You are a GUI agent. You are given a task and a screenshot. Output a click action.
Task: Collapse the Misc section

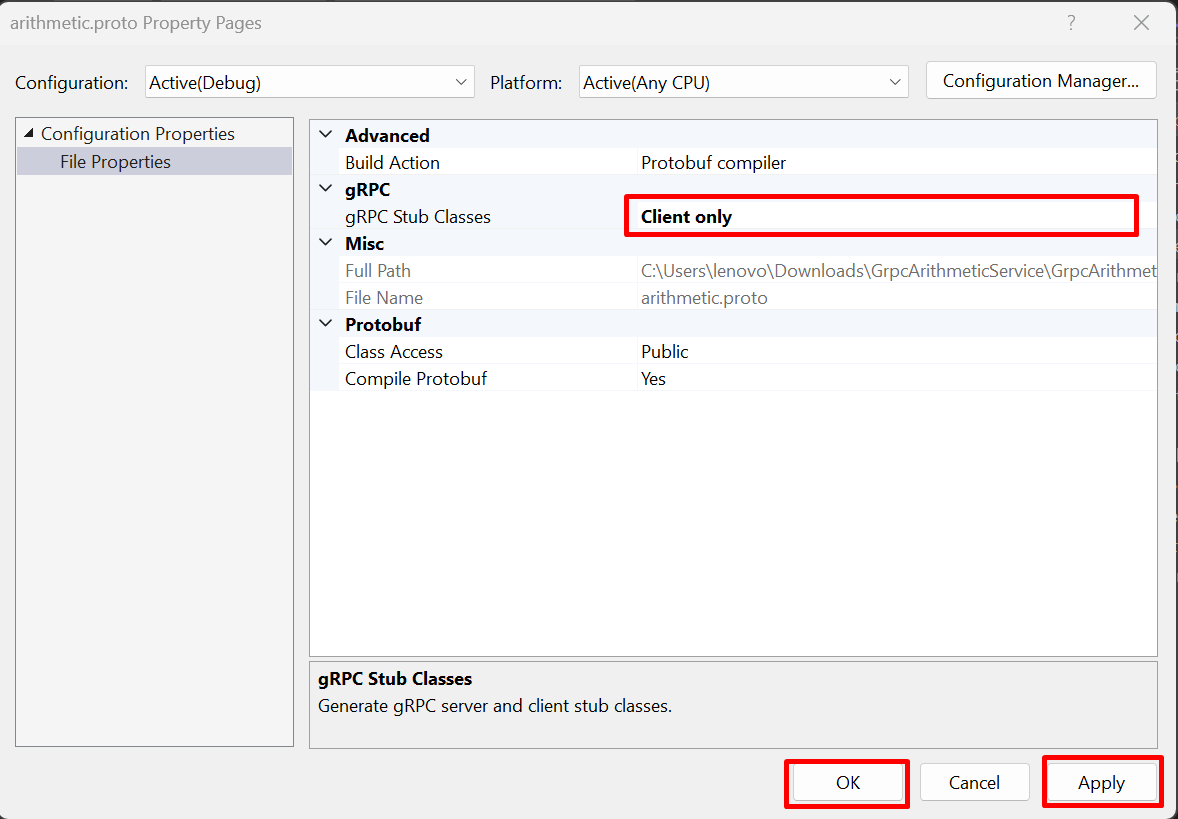point(324,242)
